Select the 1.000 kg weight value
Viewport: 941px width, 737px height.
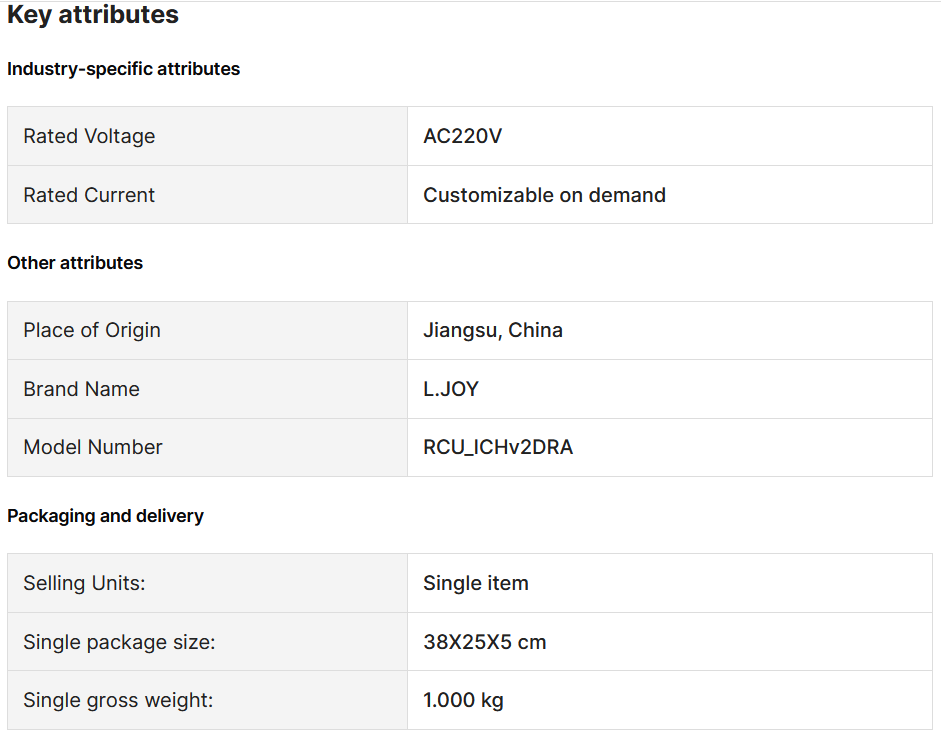coord(463,700)
